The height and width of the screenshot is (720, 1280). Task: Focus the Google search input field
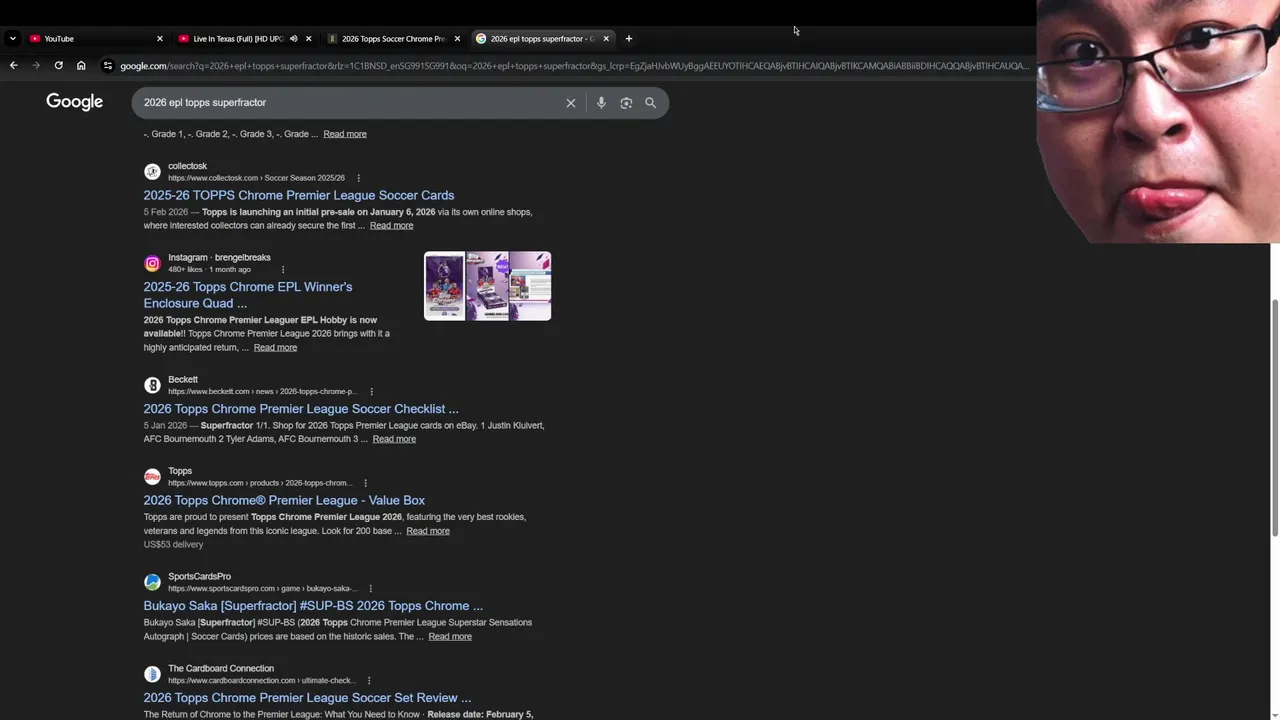[350, 102]
